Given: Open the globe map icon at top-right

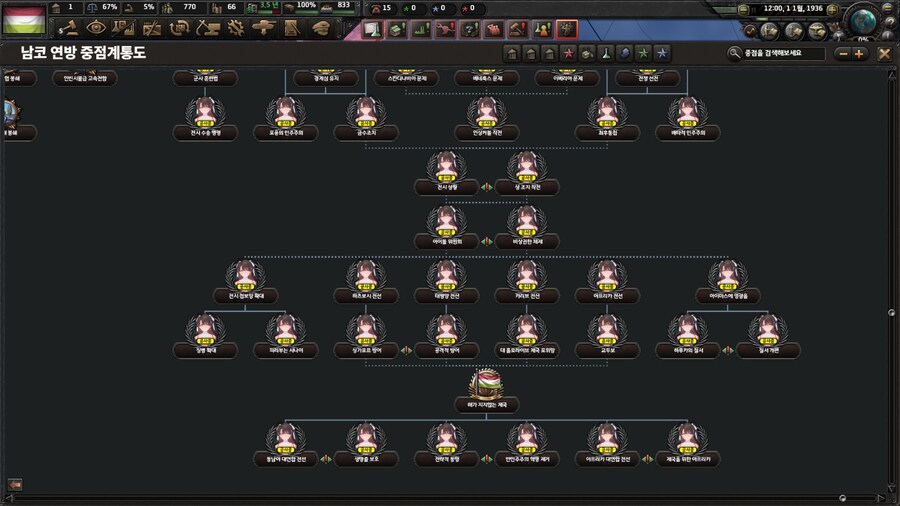Looking at the screenshot, I should click(x=862, y=19).
